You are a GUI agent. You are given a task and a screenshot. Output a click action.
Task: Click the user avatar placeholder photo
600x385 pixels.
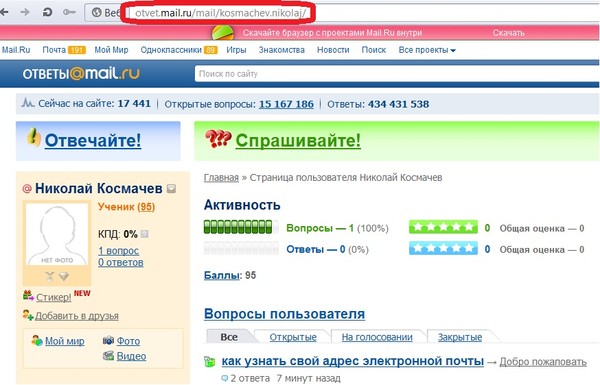(x=57, y=234)
